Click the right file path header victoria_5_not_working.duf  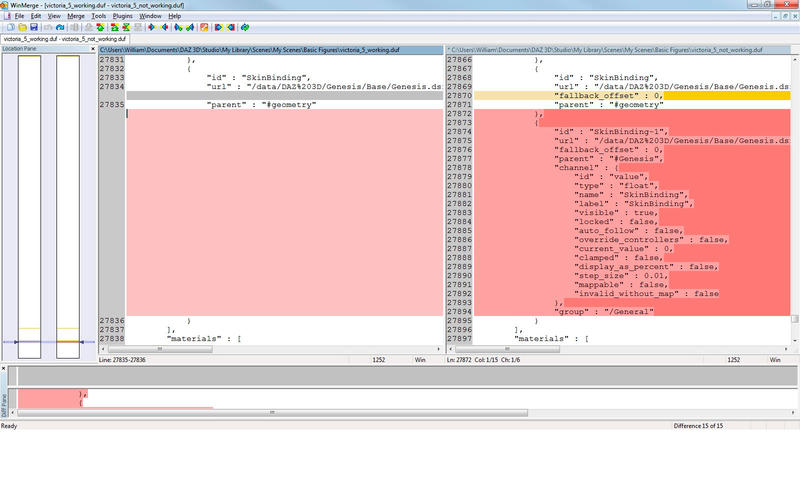click(x=619, y=50)
